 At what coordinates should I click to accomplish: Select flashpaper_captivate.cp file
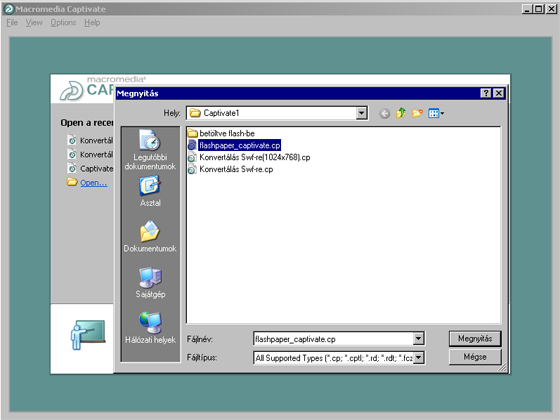234,145
